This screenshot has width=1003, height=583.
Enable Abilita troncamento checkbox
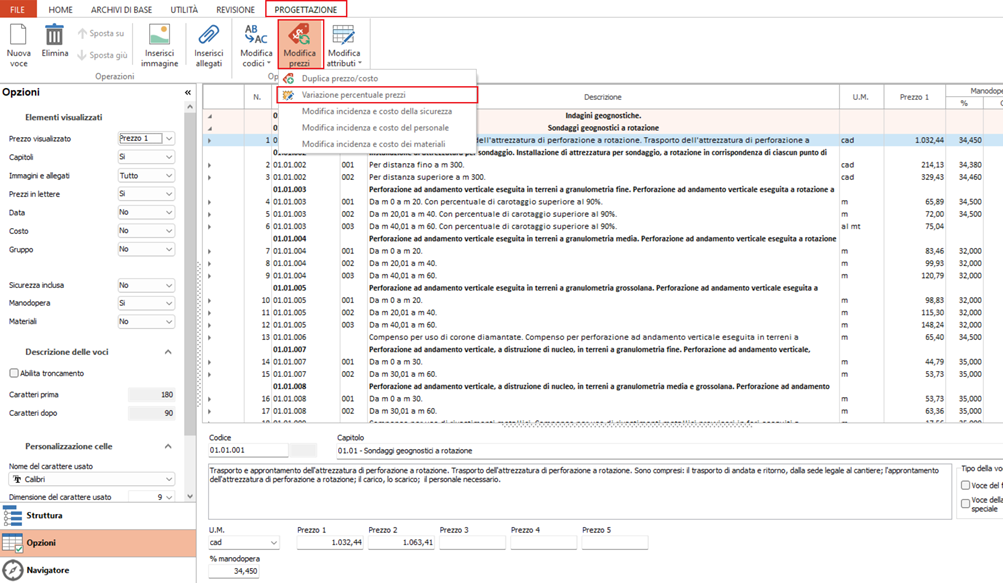click(14, 373)
